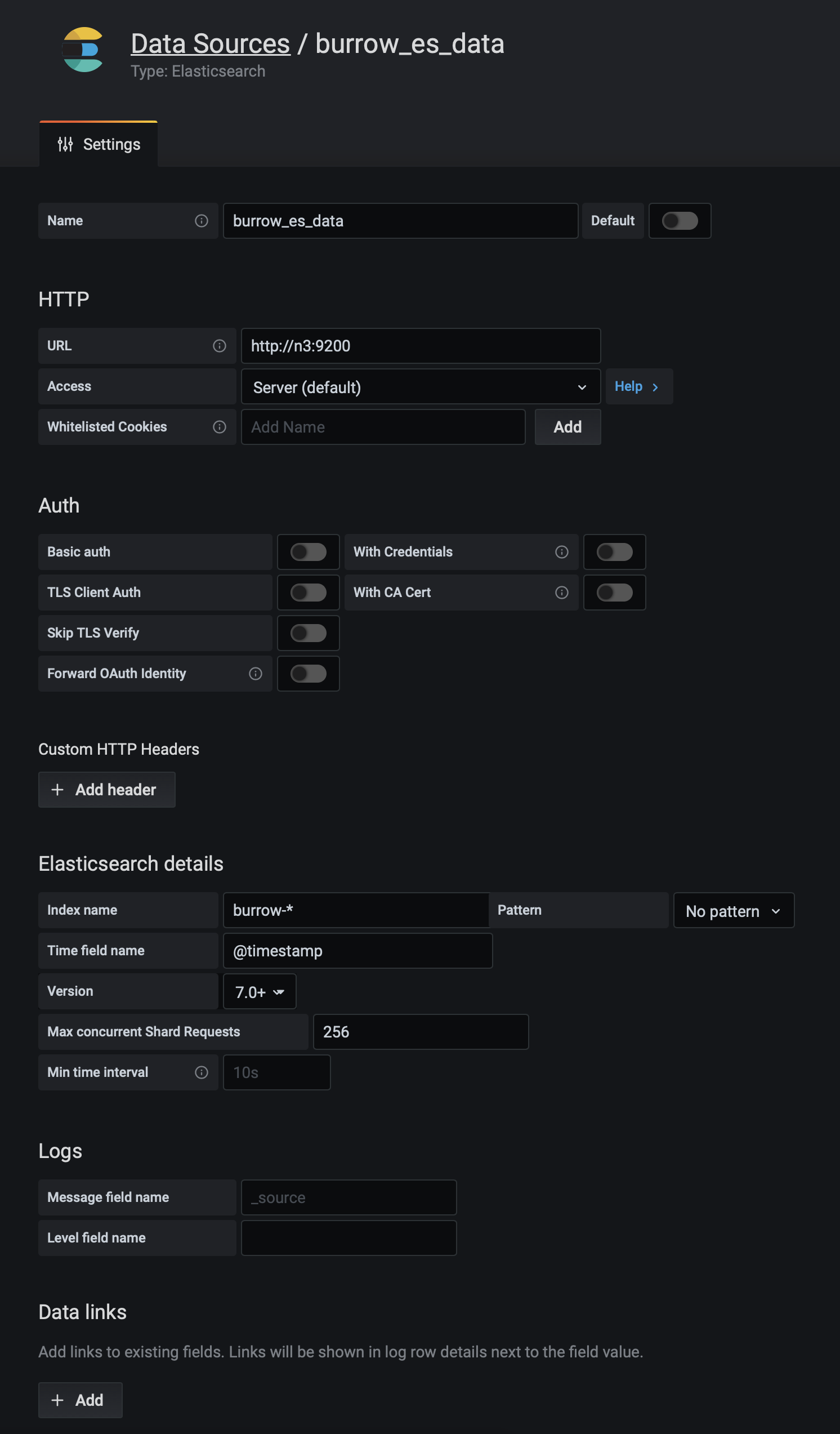Image resolution: width=840 pixels, height=1434 pixels.
Task: Open the Access mode dropdown
Action: pyautogui.click(x=421, y=387)
